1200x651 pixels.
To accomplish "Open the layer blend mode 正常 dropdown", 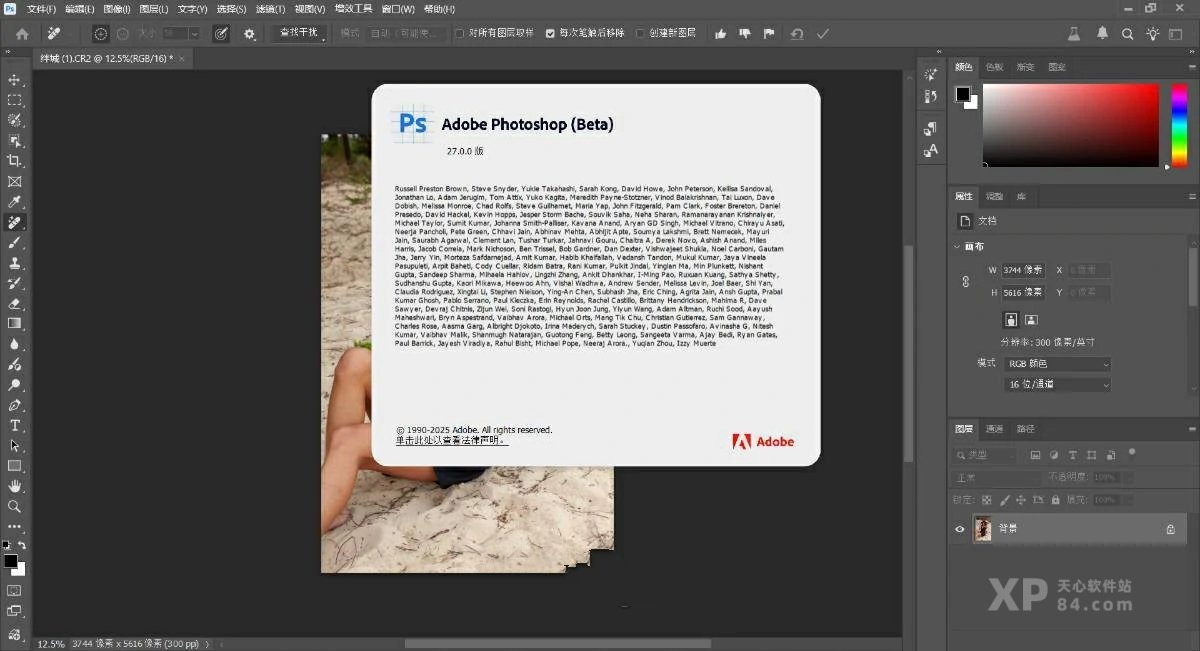I will (x=994, y=478).
